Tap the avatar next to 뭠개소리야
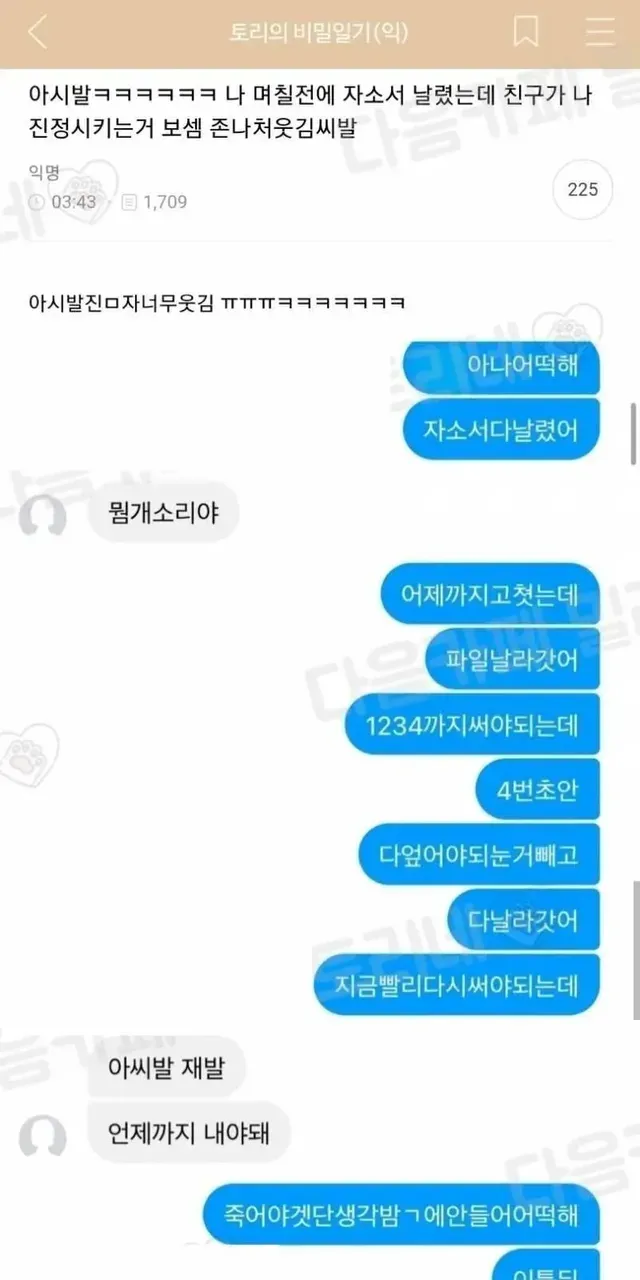Image resolution: width=640 pixels, height=1280 pixels. pos(43,517)
